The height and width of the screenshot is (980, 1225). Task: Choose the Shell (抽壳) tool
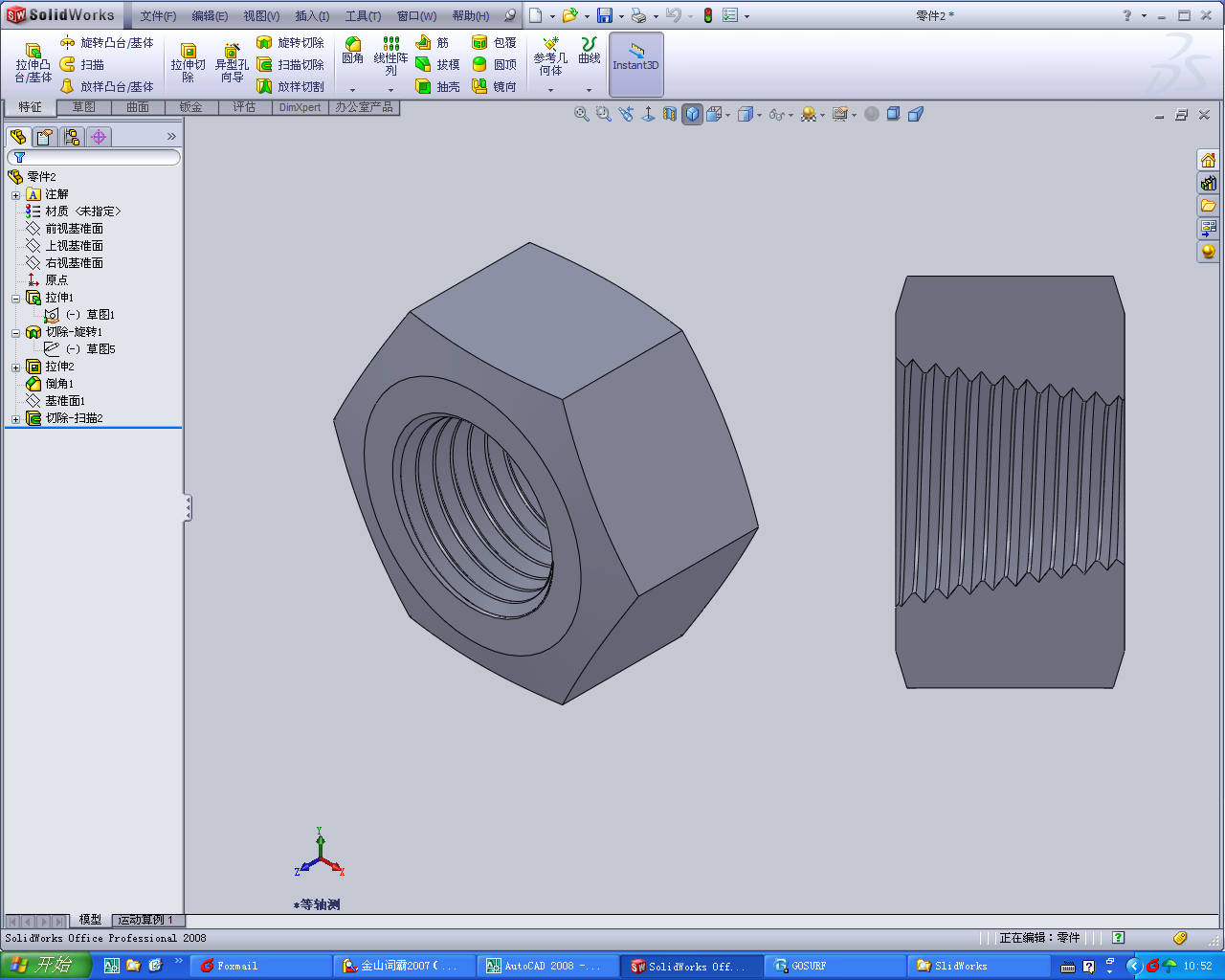pyautogui.click(x=437, y=86)
